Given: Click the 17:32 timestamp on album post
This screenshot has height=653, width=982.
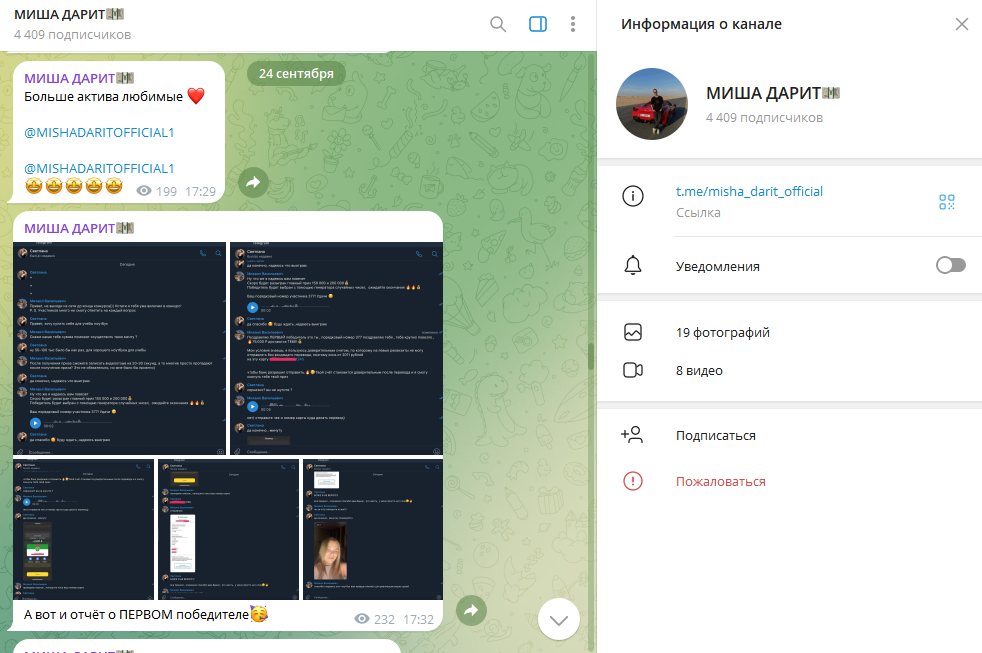Looking at the screenshot, I should 418,619.
